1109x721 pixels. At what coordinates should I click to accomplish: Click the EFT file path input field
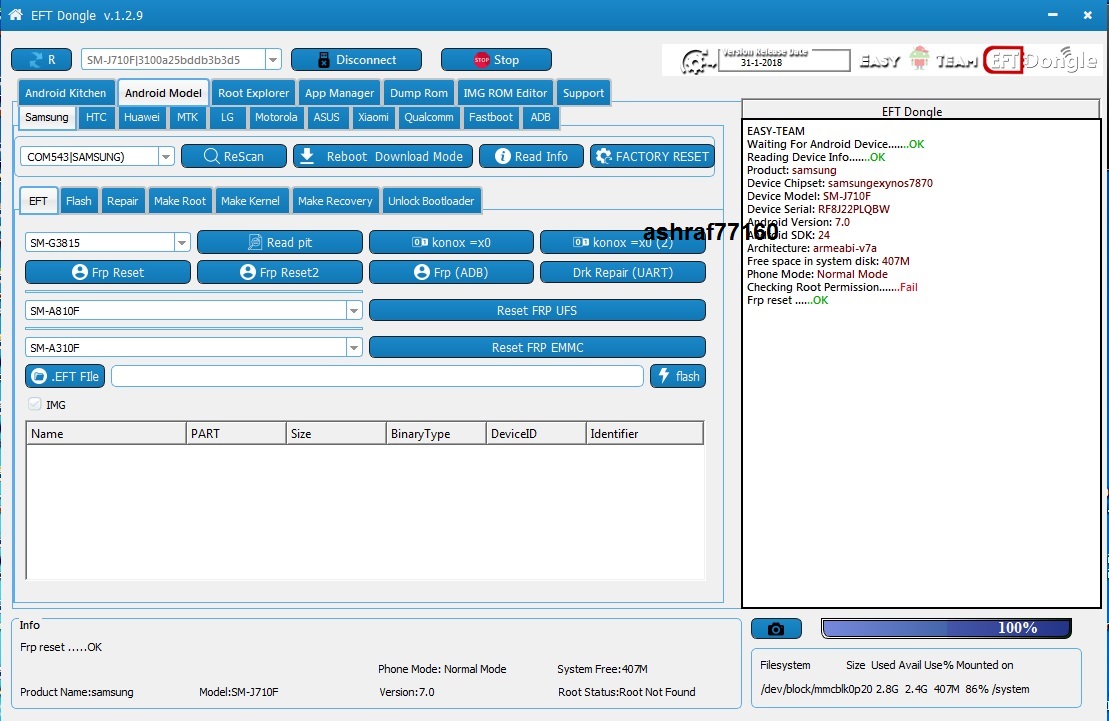[377, 376]
